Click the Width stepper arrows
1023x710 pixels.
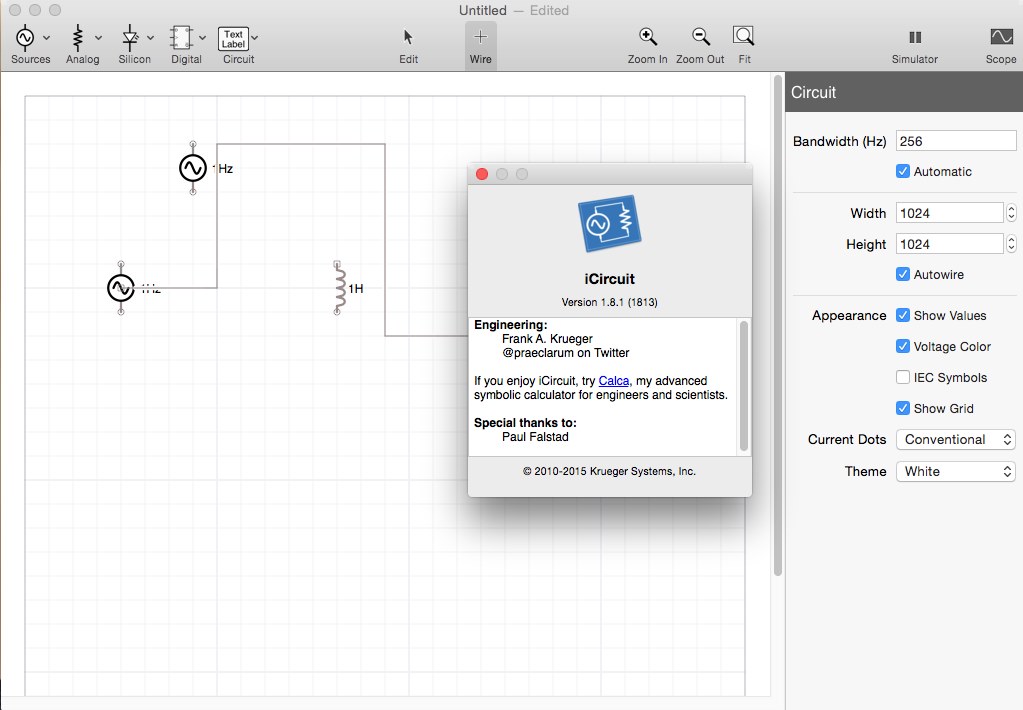click(x=1011, y=213)
